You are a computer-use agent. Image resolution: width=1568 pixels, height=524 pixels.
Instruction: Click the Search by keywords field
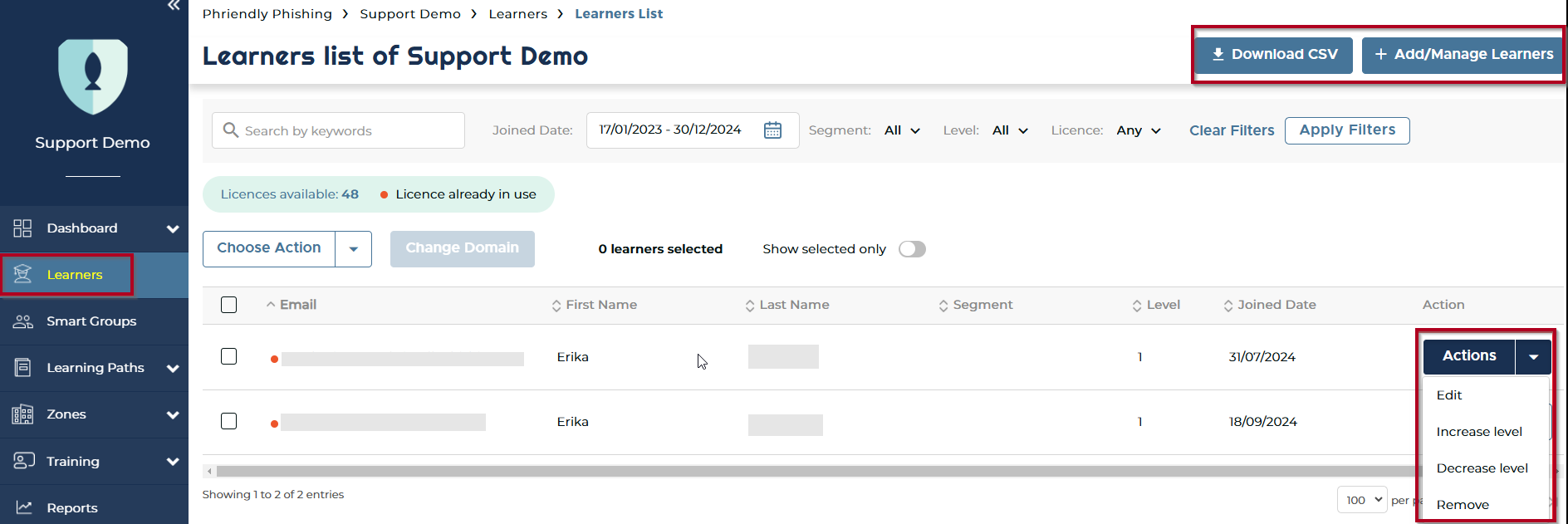coord(338,130)
